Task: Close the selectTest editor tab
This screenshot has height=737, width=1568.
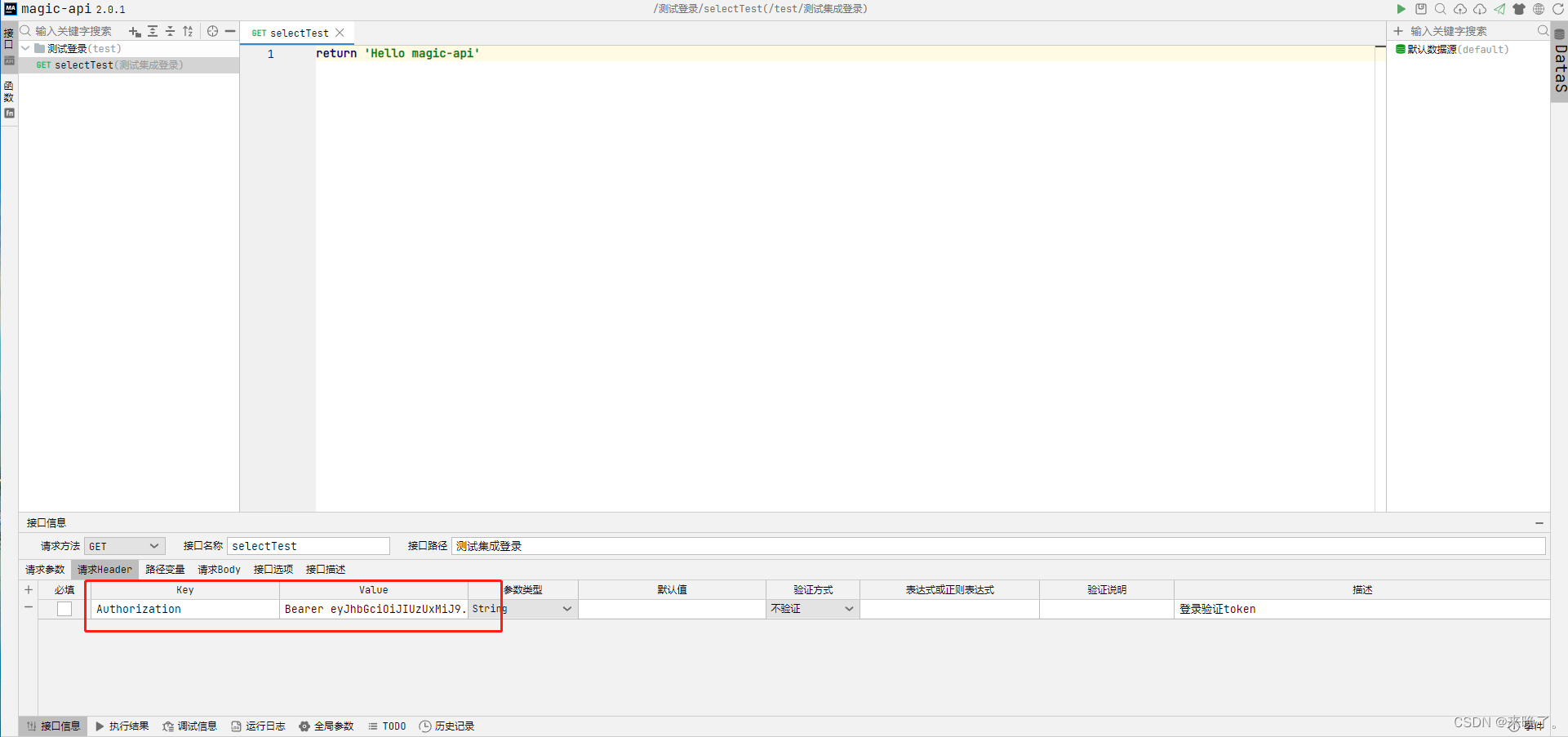Action: tap(340, 33)
